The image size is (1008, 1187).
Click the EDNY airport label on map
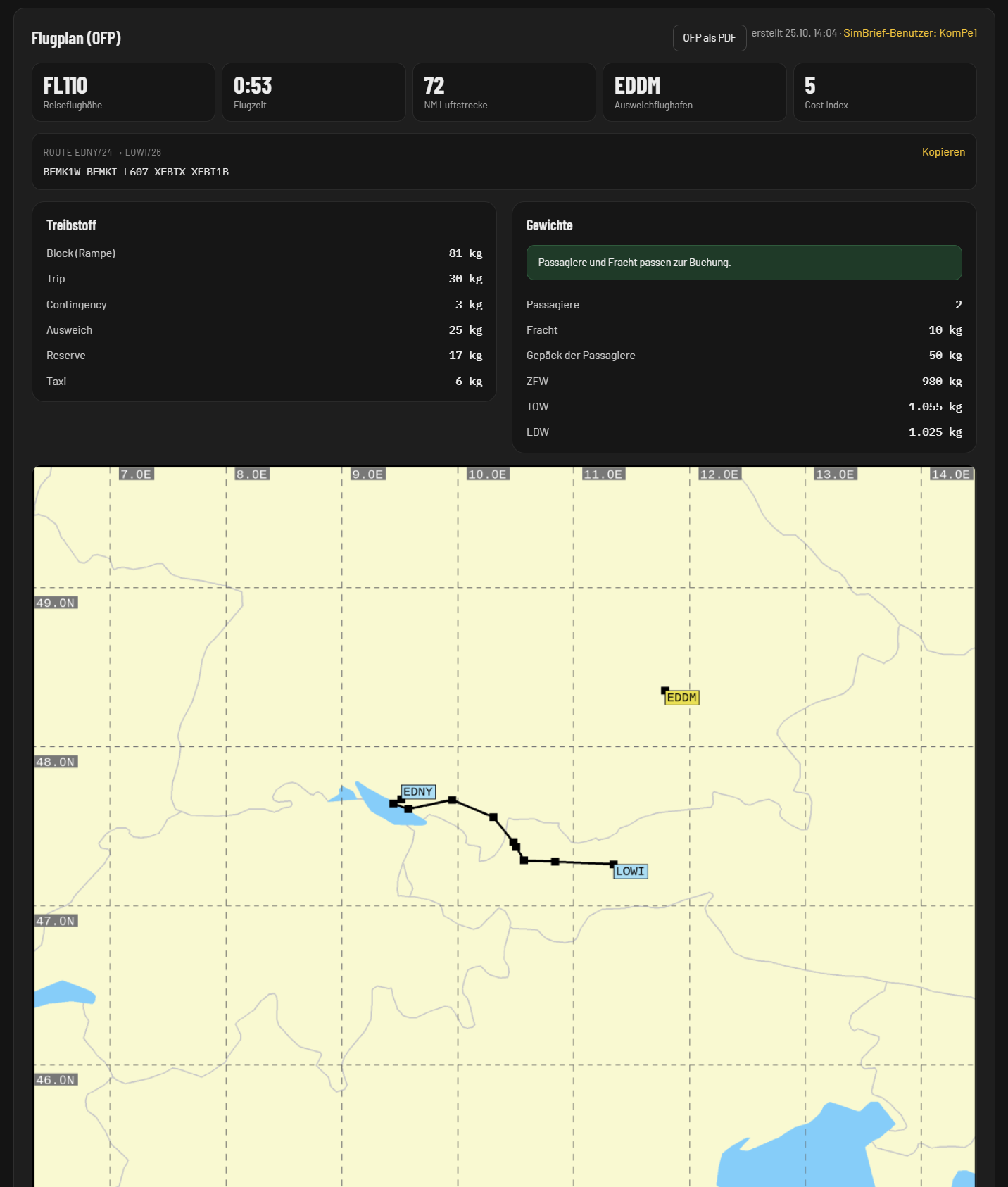(x=418, y=792)
